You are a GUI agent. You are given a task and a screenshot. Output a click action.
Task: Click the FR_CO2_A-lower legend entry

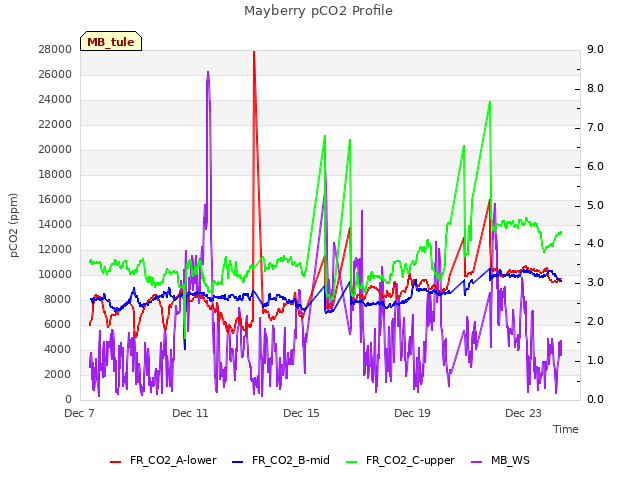click(x=163, y=460)
